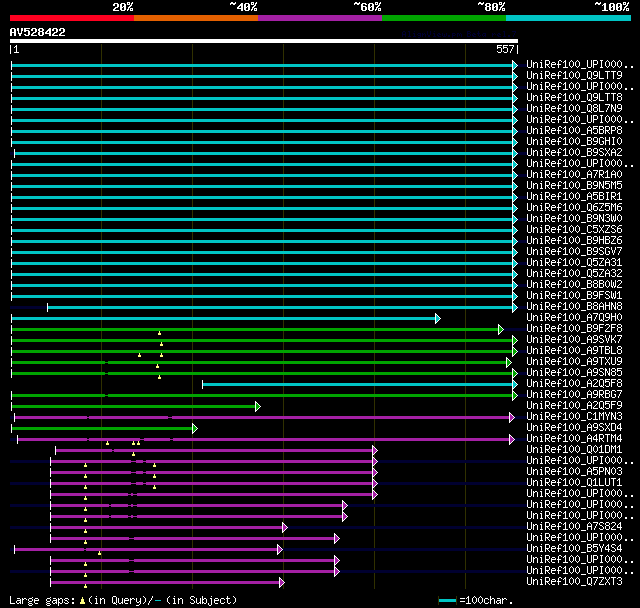
Task: Select the UniRef100_B9N3W0 label
Action: coord(574,219)
